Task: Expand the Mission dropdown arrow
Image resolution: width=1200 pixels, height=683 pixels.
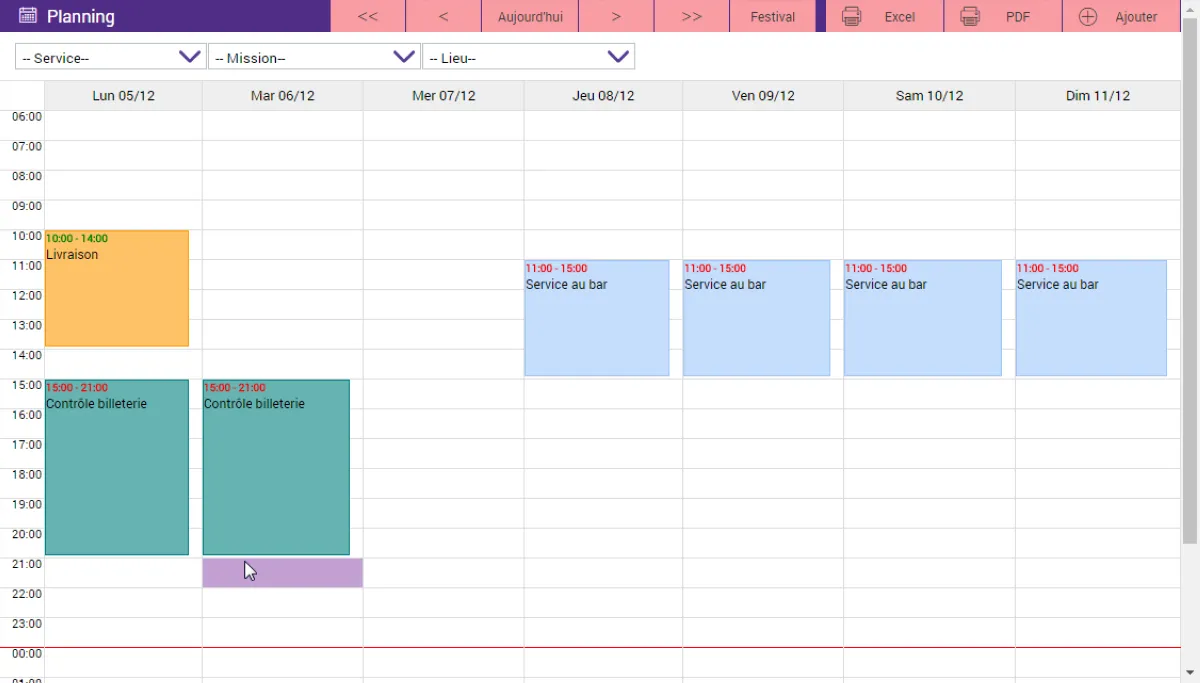Action: pos(404,57)
